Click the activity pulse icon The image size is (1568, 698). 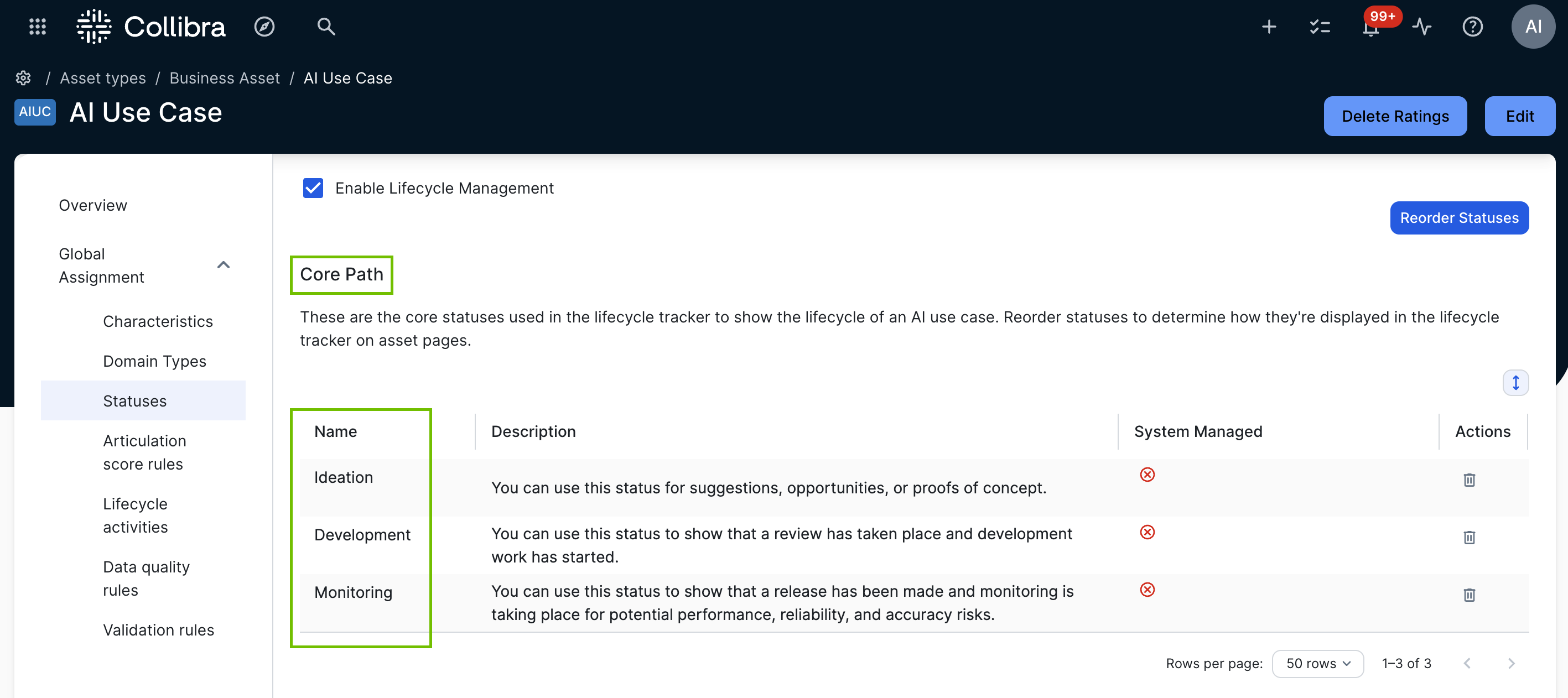pos(1422,27)
